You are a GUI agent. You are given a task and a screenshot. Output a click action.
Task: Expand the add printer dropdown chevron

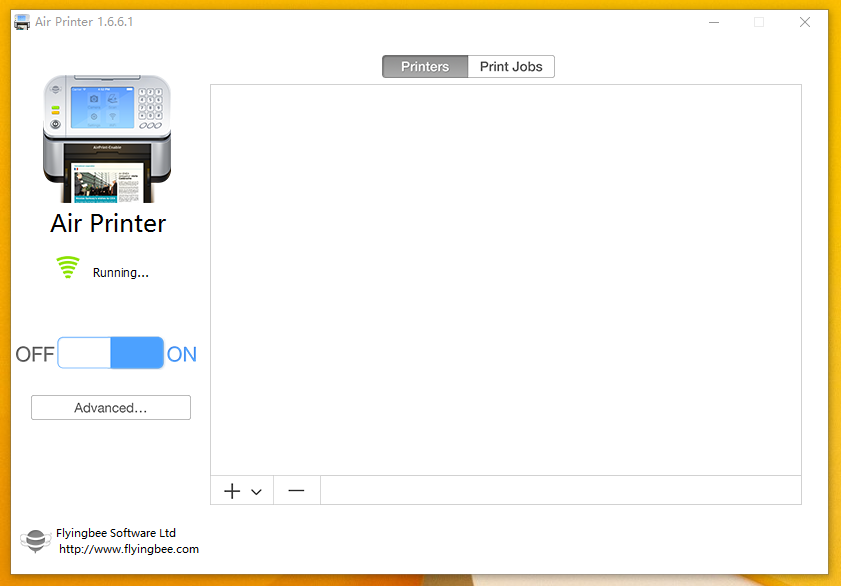[256, 492]
